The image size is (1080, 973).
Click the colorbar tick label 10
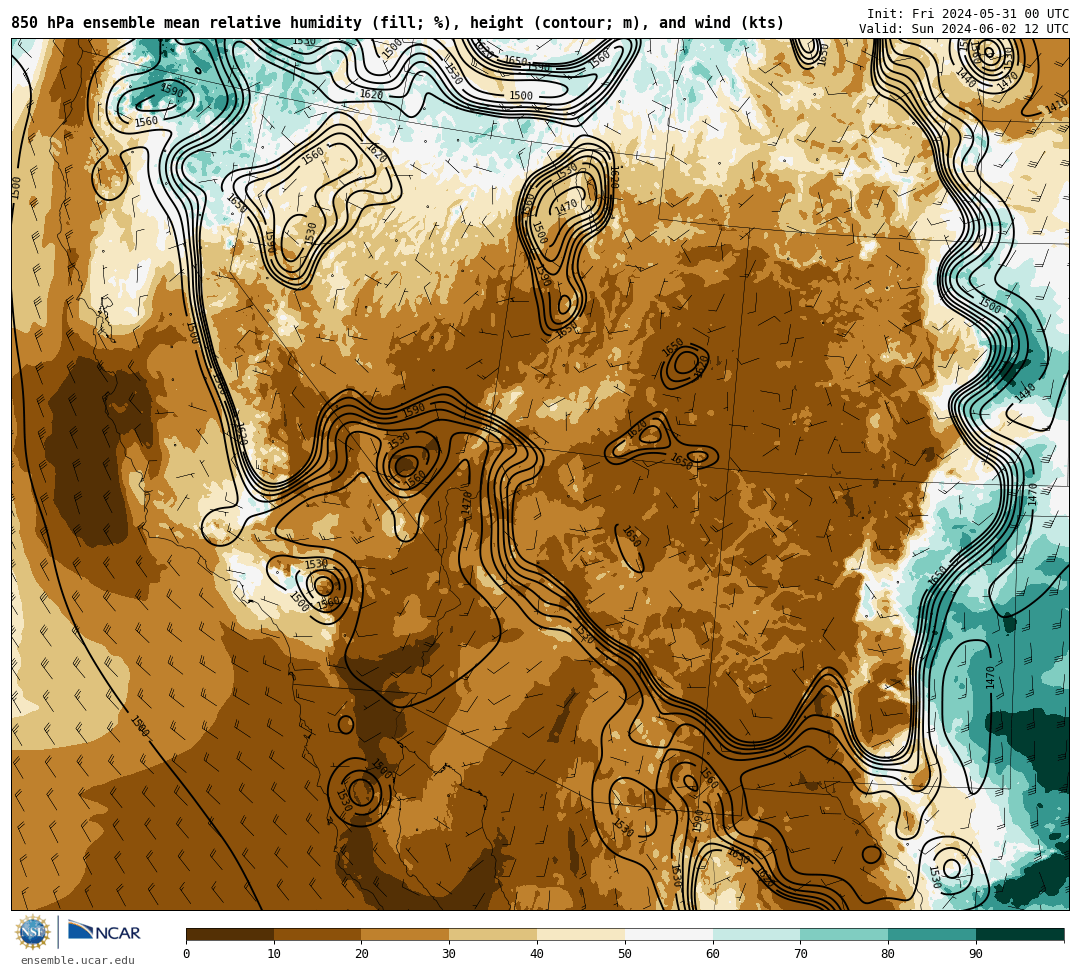point(274,954)
